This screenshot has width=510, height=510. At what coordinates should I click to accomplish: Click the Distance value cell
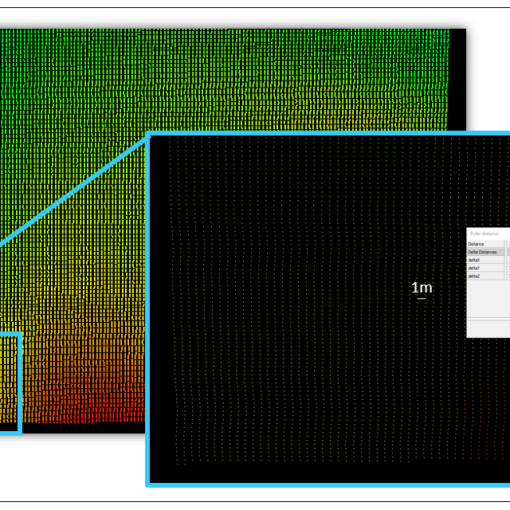tap(508, 244)
